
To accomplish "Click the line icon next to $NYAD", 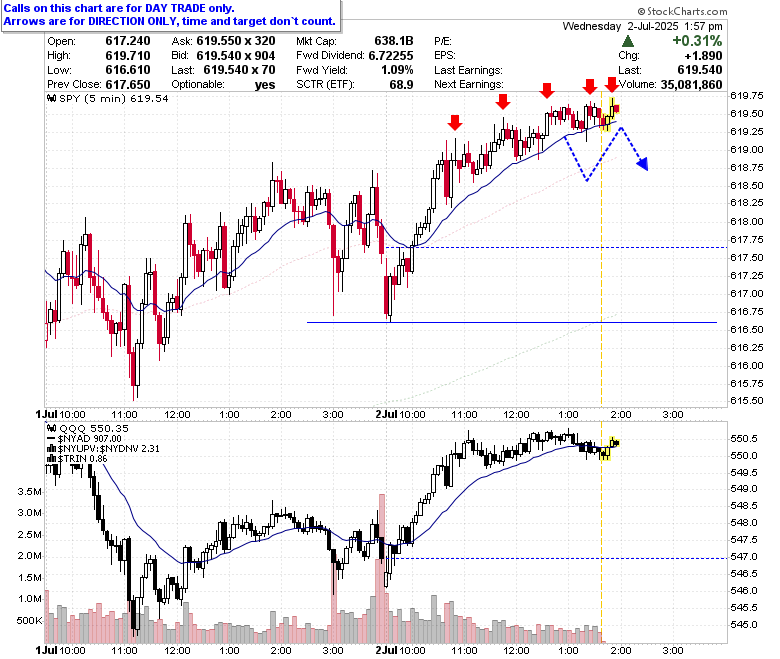I will coord(51,439).
